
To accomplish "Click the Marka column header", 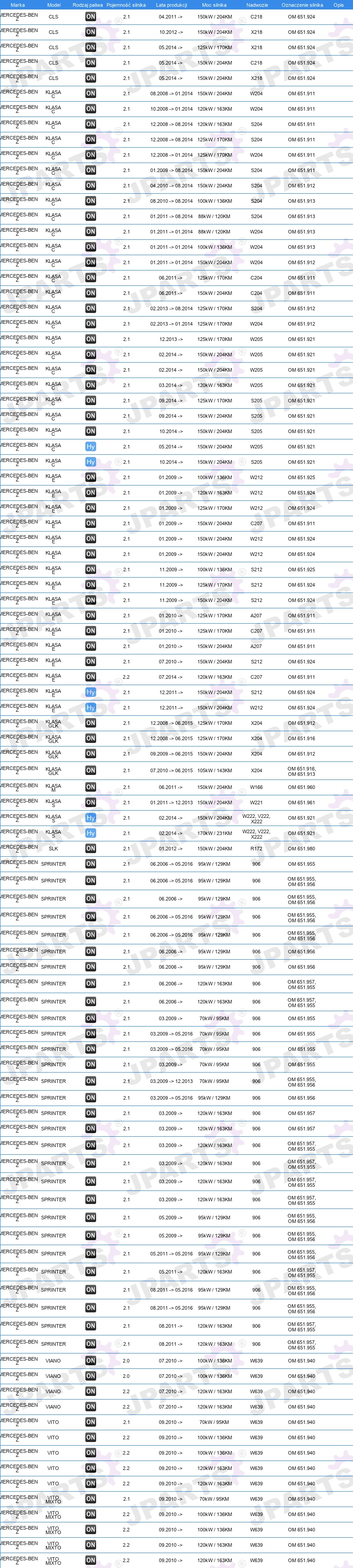I will (18, 5).
